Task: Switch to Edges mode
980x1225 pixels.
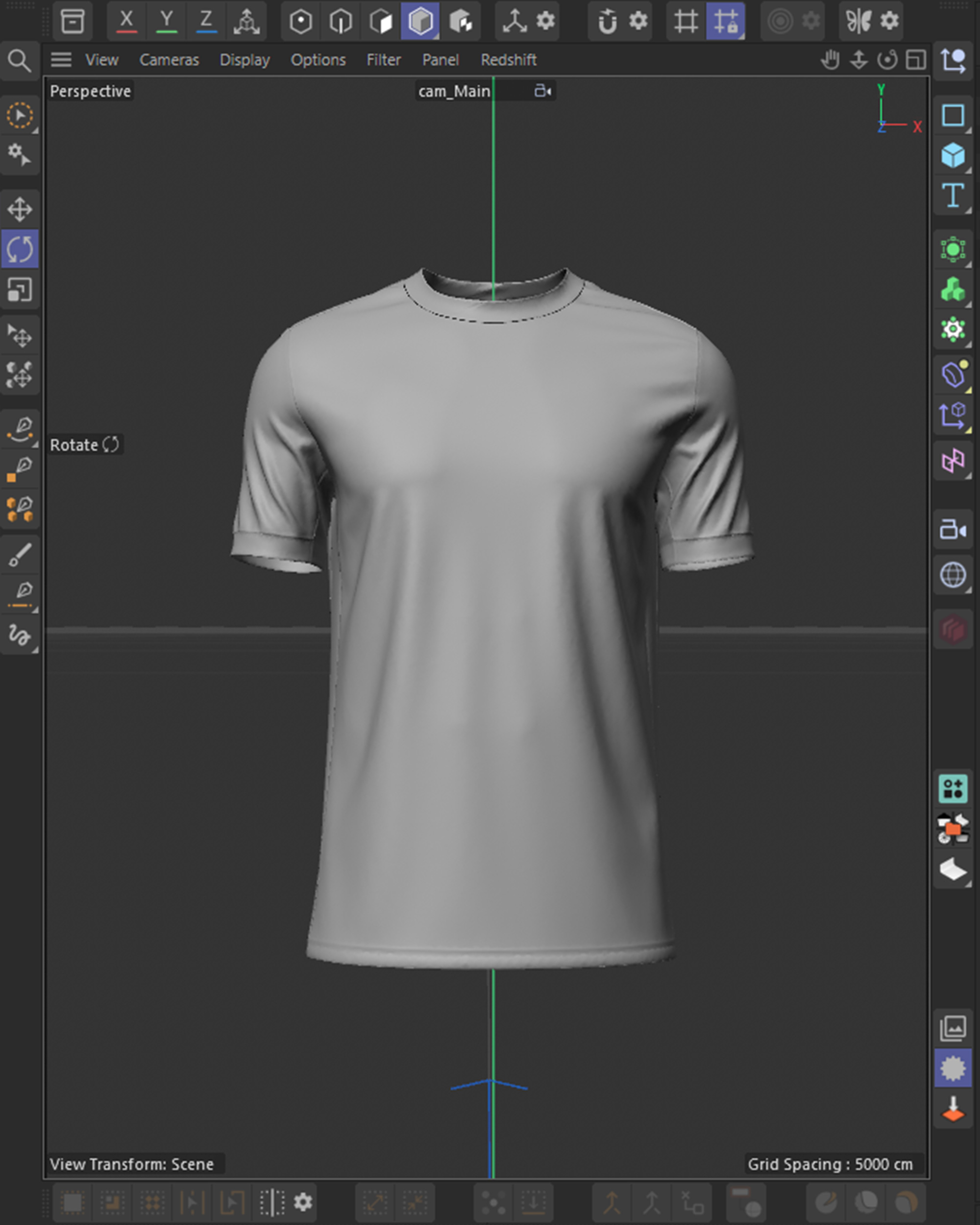Action: click(340, 21)
